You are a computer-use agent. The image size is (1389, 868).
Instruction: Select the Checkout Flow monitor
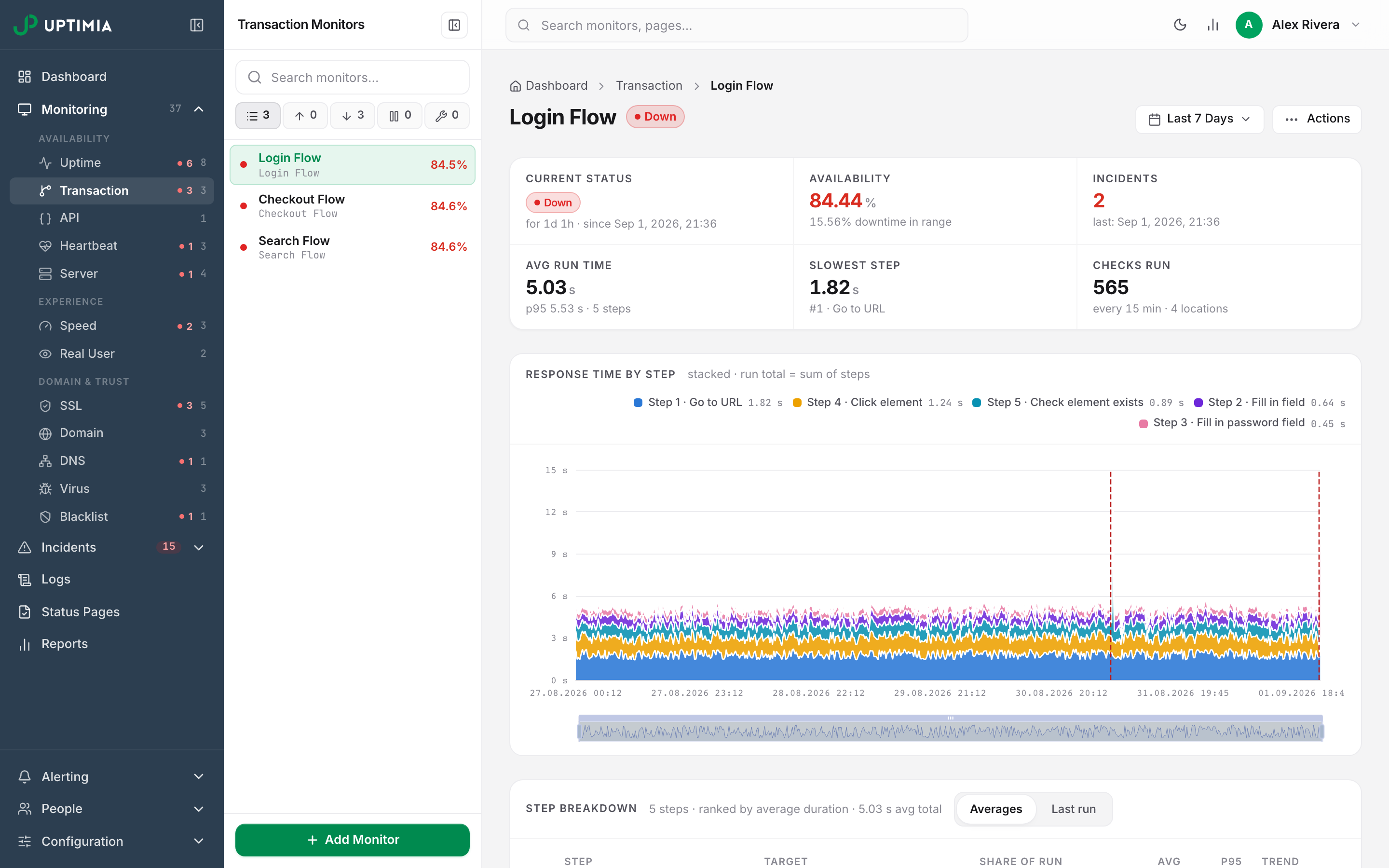tap(353, 205)
